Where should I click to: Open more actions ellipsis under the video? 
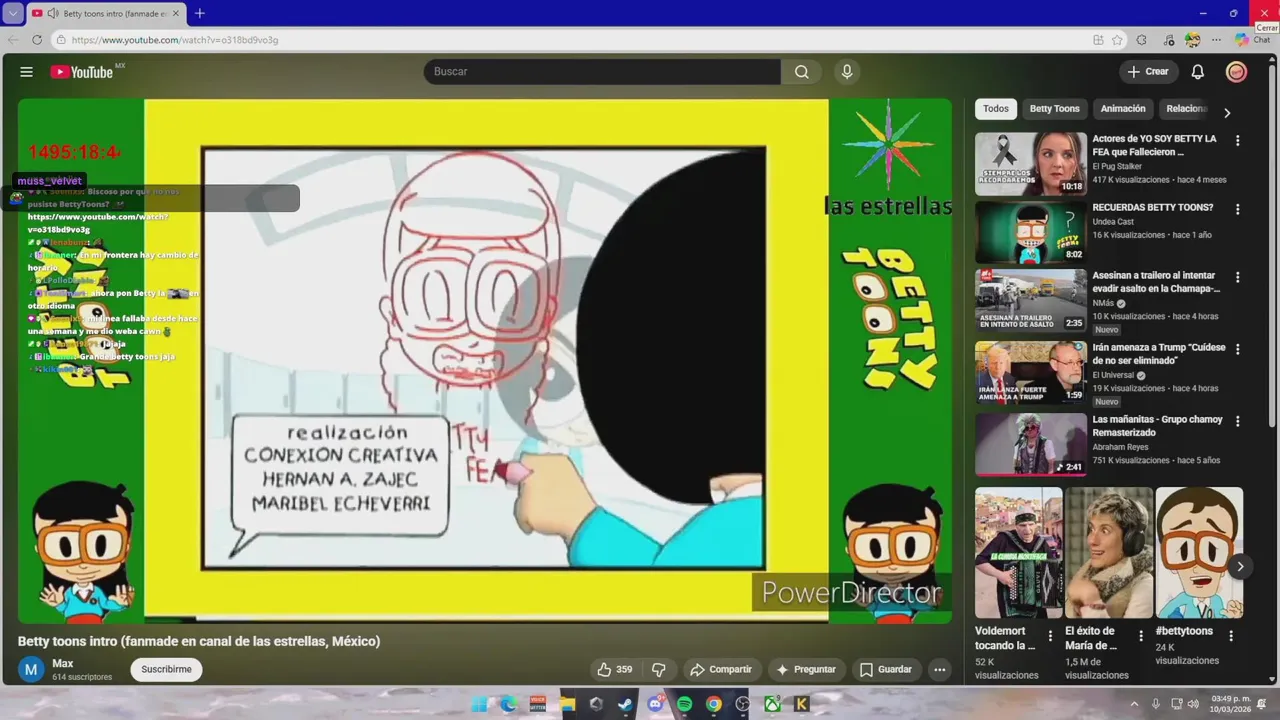(939, 670)
